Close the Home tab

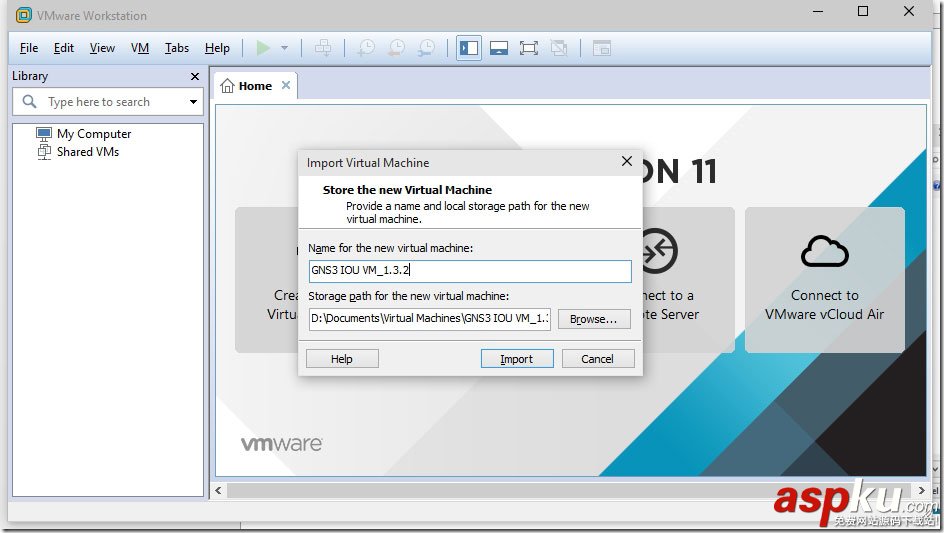click(x=286, y=85)
